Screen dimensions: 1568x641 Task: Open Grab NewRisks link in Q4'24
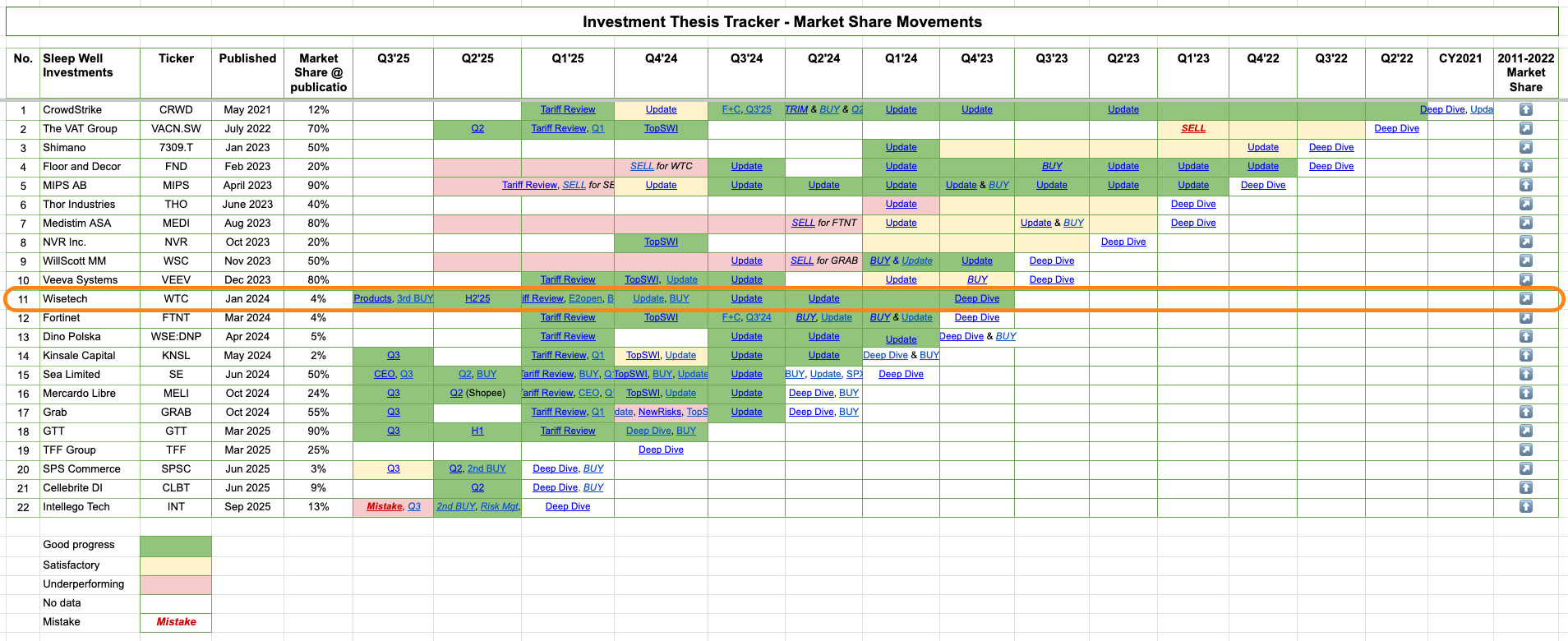tap(660, 412)
